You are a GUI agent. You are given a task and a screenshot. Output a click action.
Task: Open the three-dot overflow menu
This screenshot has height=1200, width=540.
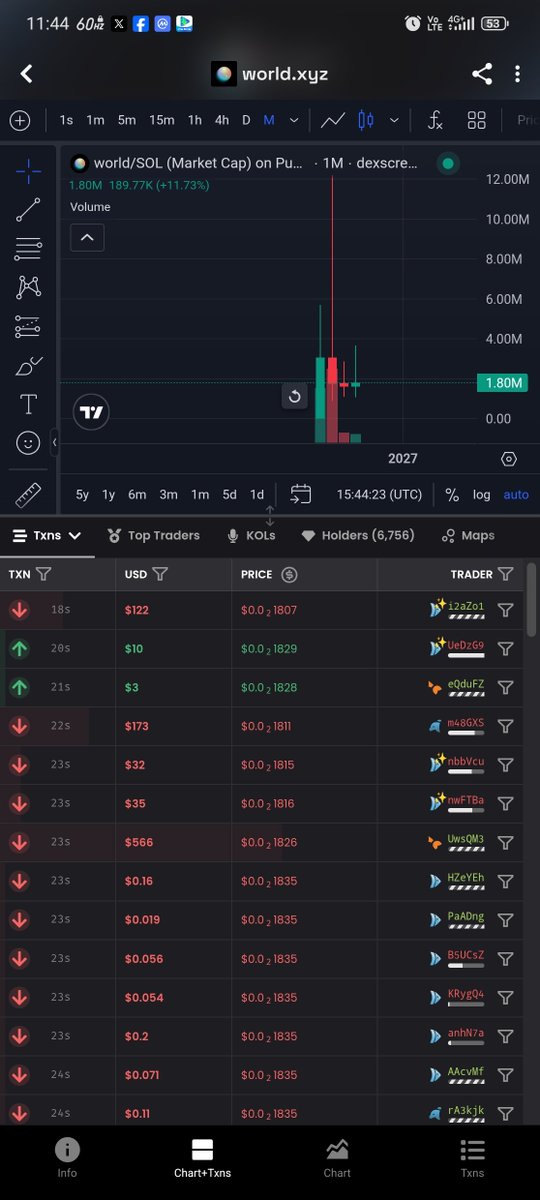(x=517, y=74)
